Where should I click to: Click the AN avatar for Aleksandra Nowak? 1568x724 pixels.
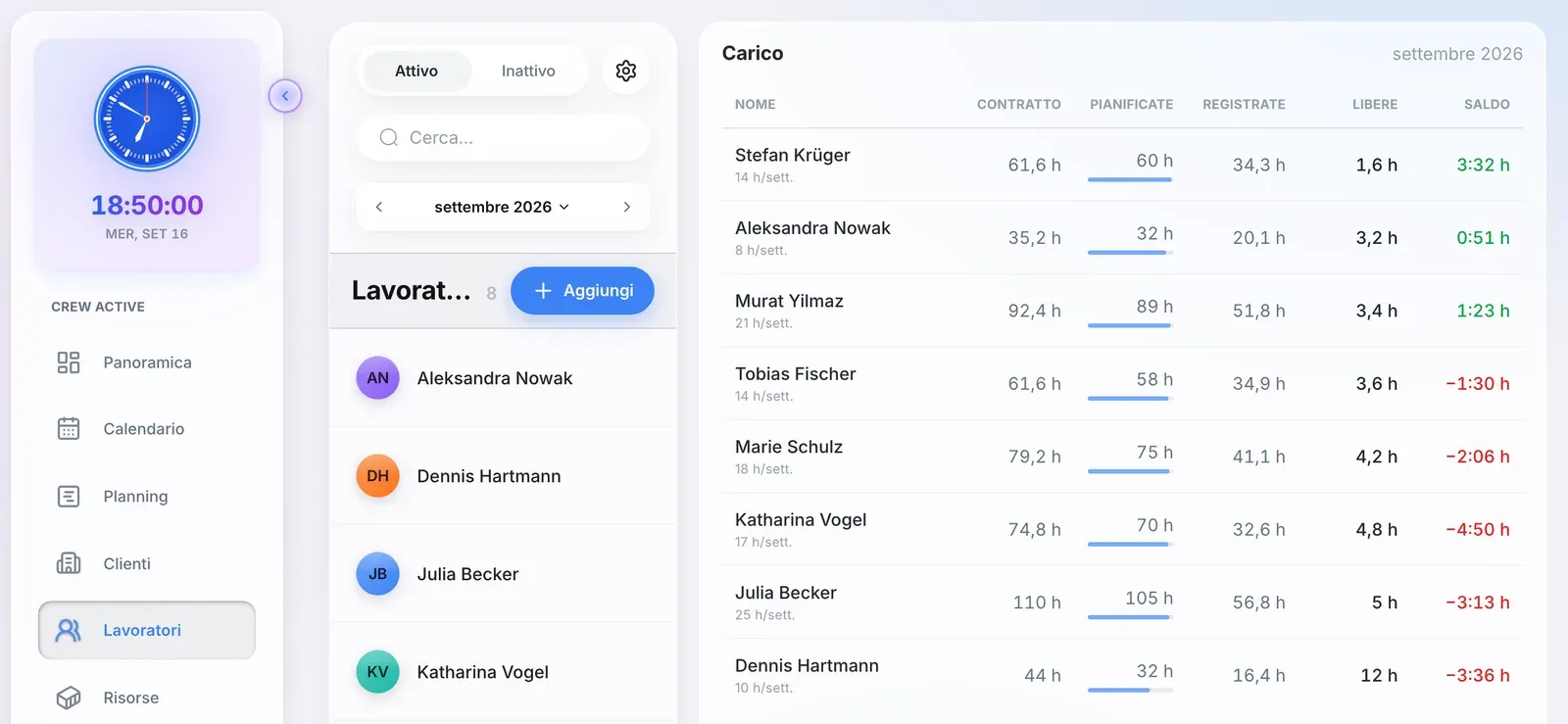click(377, 378)
